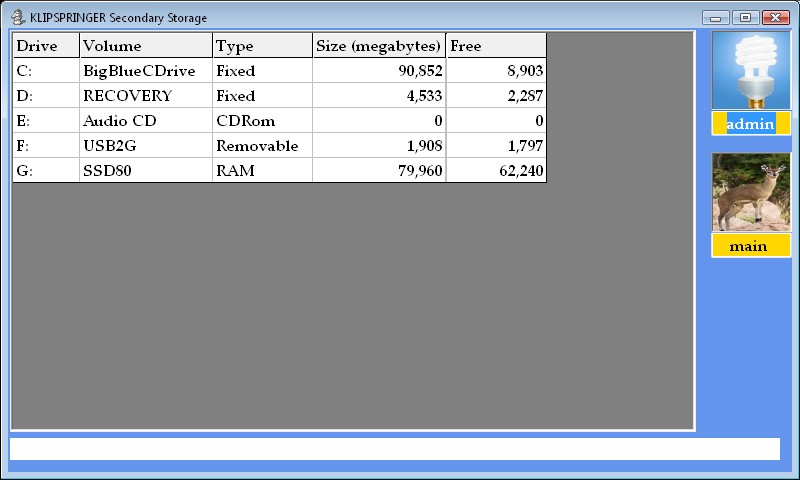800x480 pixels.
Task: Click the Free column header
Action: pyautogui.click(x=496, y=46)
